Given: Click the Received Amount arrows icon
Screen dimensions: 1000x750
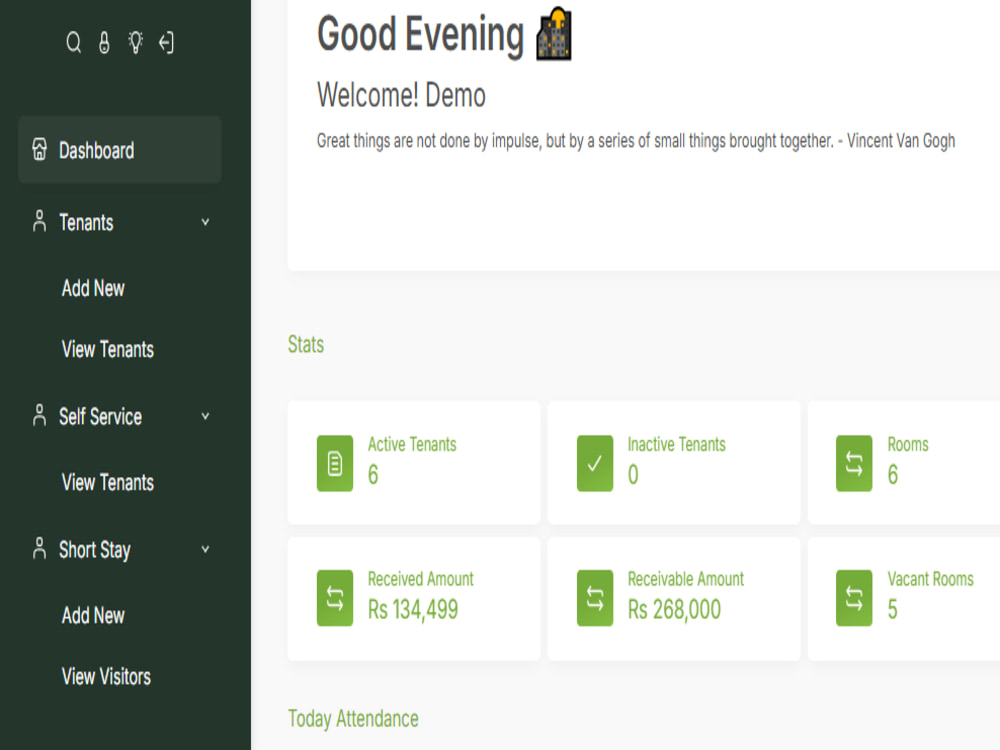Looking at the screenshot, I should coord(335,598).
